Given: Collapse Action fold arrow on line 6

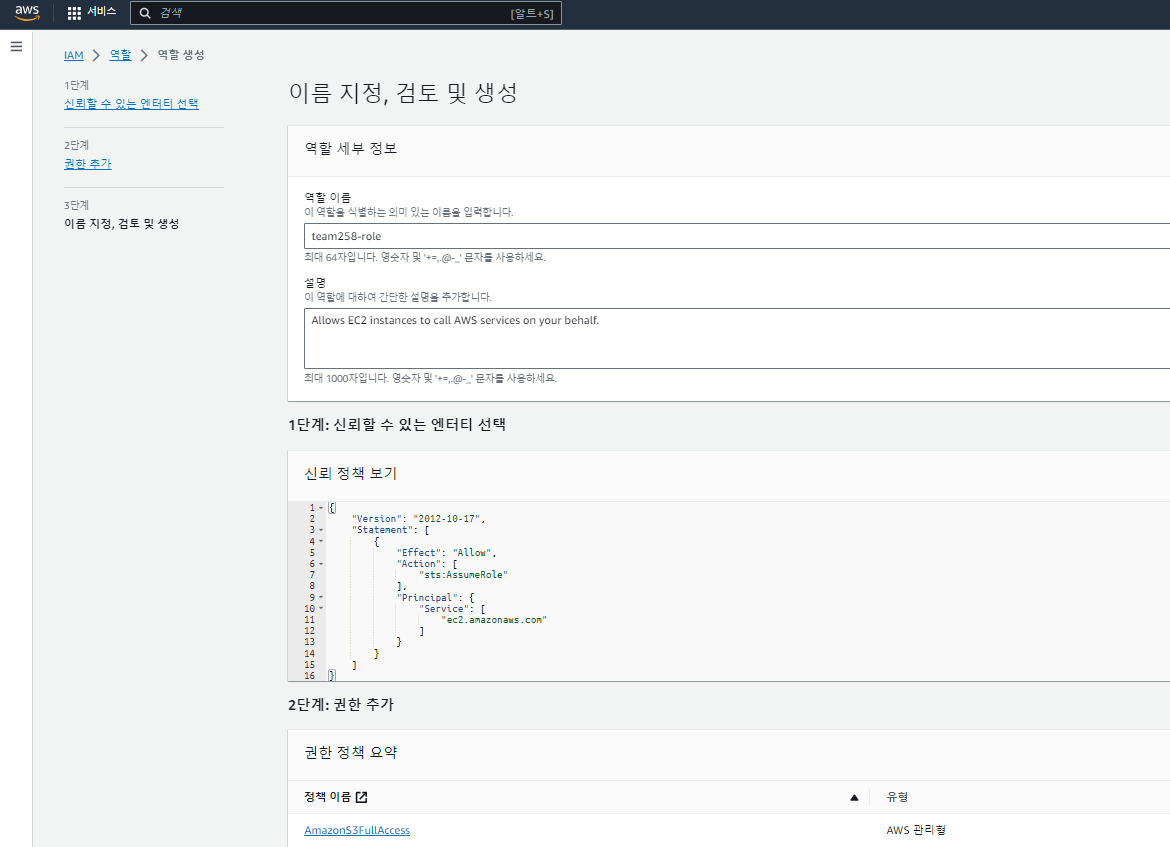Looking at the screenshot, I should click(x=322, y=564).
